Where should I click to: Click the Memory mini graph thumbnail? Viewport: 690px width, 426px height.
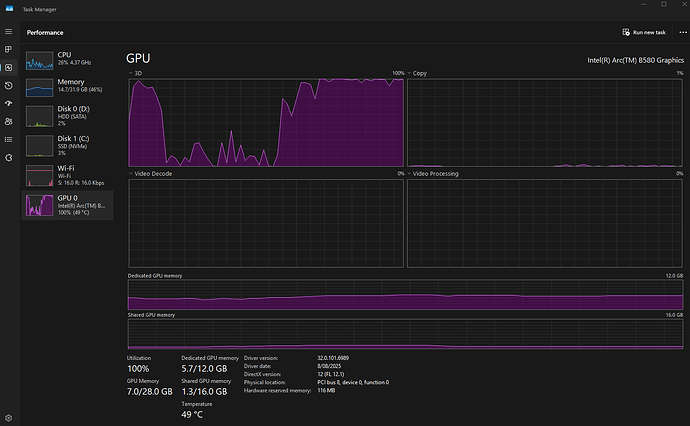40,88
